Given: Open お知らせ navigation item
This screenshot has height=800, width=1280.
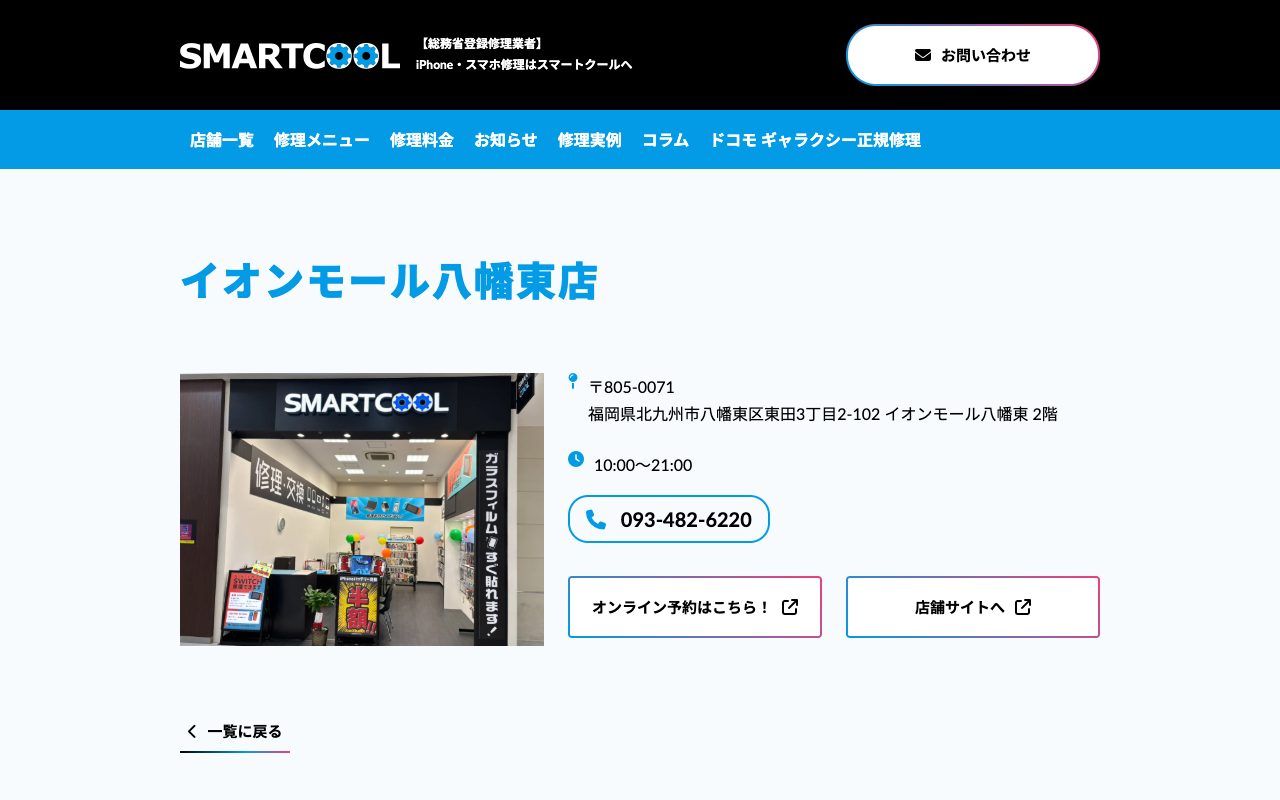Looking at the screenshot, I should click(506, 140).
